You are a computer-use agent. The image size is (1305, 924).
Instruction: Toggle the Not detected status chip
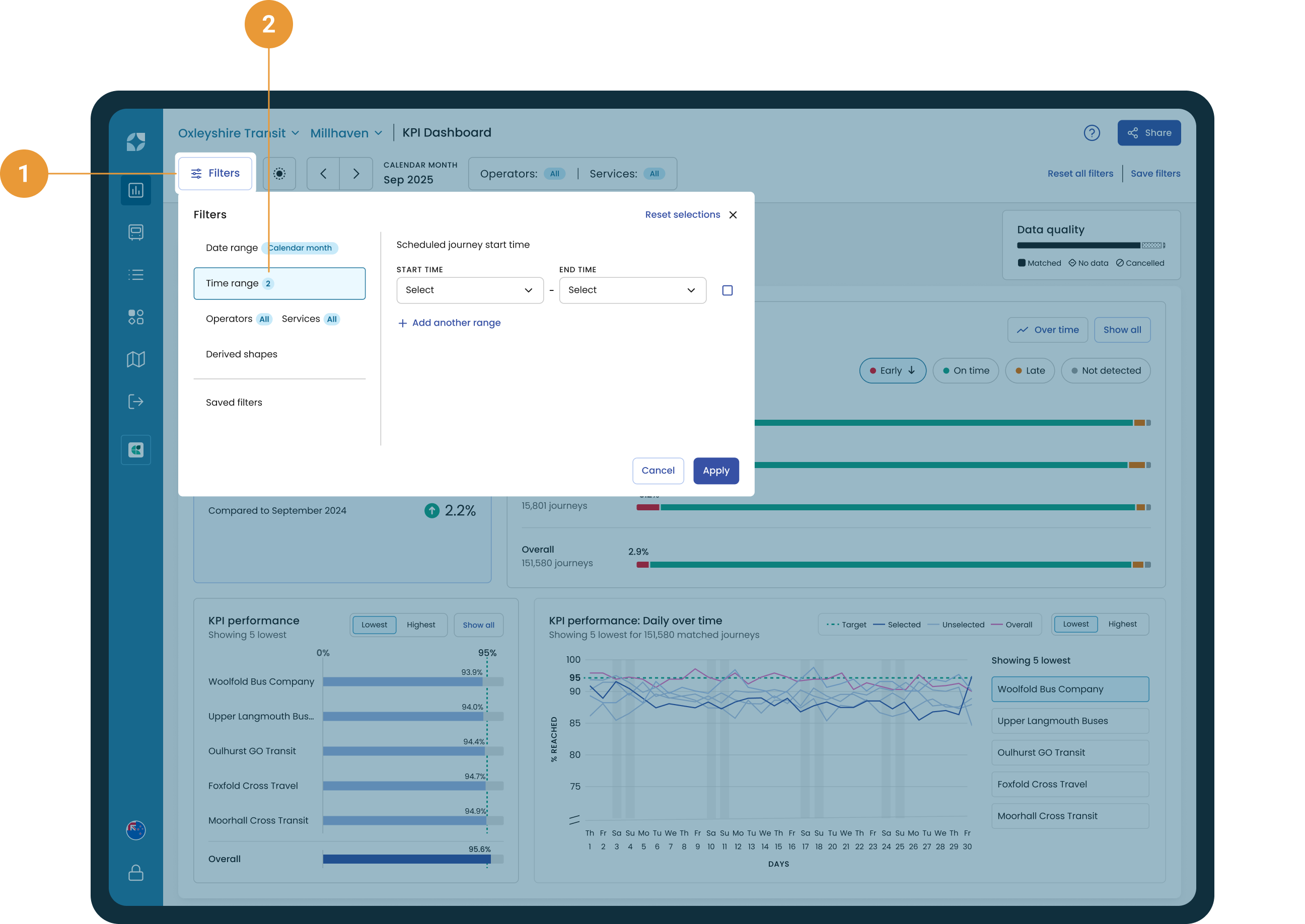pos(1105,370)
